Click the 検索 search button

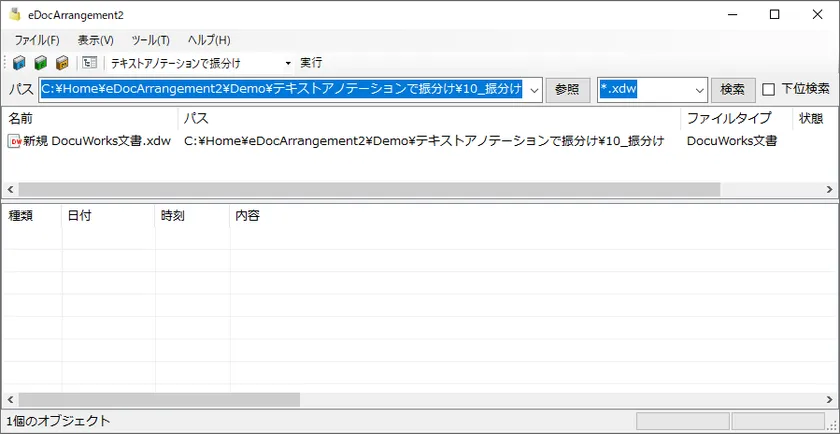tap(733, 89)
